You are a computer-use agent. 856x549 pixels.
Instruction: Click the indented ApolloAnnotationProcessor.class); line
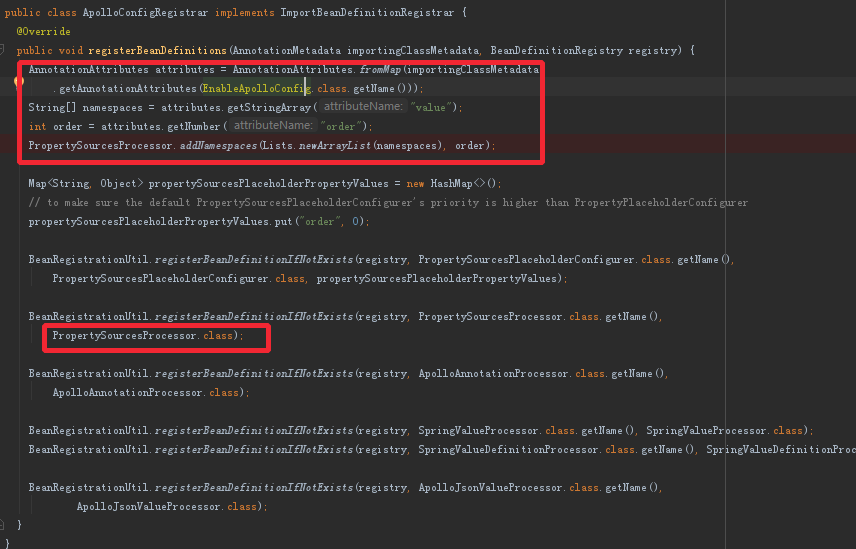(x=151, y=393)
